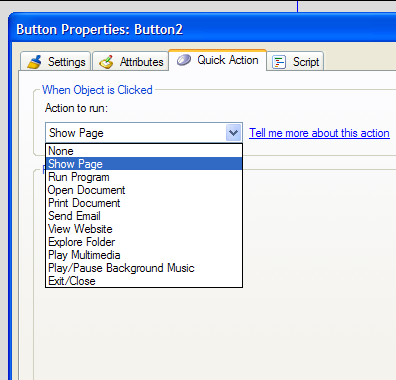Choose Send Email action
Viewport: 396px width, 380px height.
tap(144, 216)
